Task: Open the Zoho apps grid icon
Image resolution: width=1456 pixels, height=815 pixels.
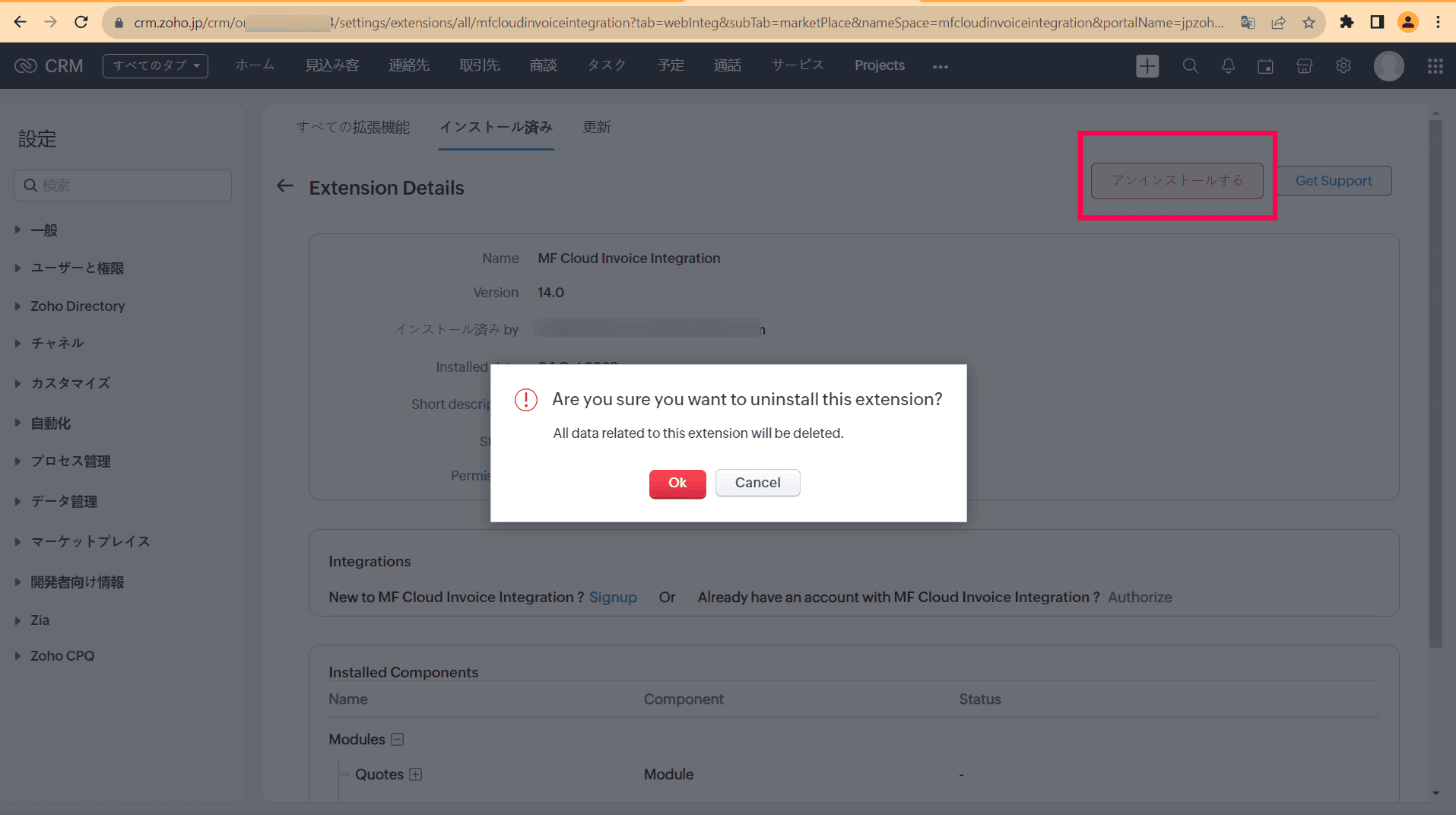Action: click(x=1435, y=66)
